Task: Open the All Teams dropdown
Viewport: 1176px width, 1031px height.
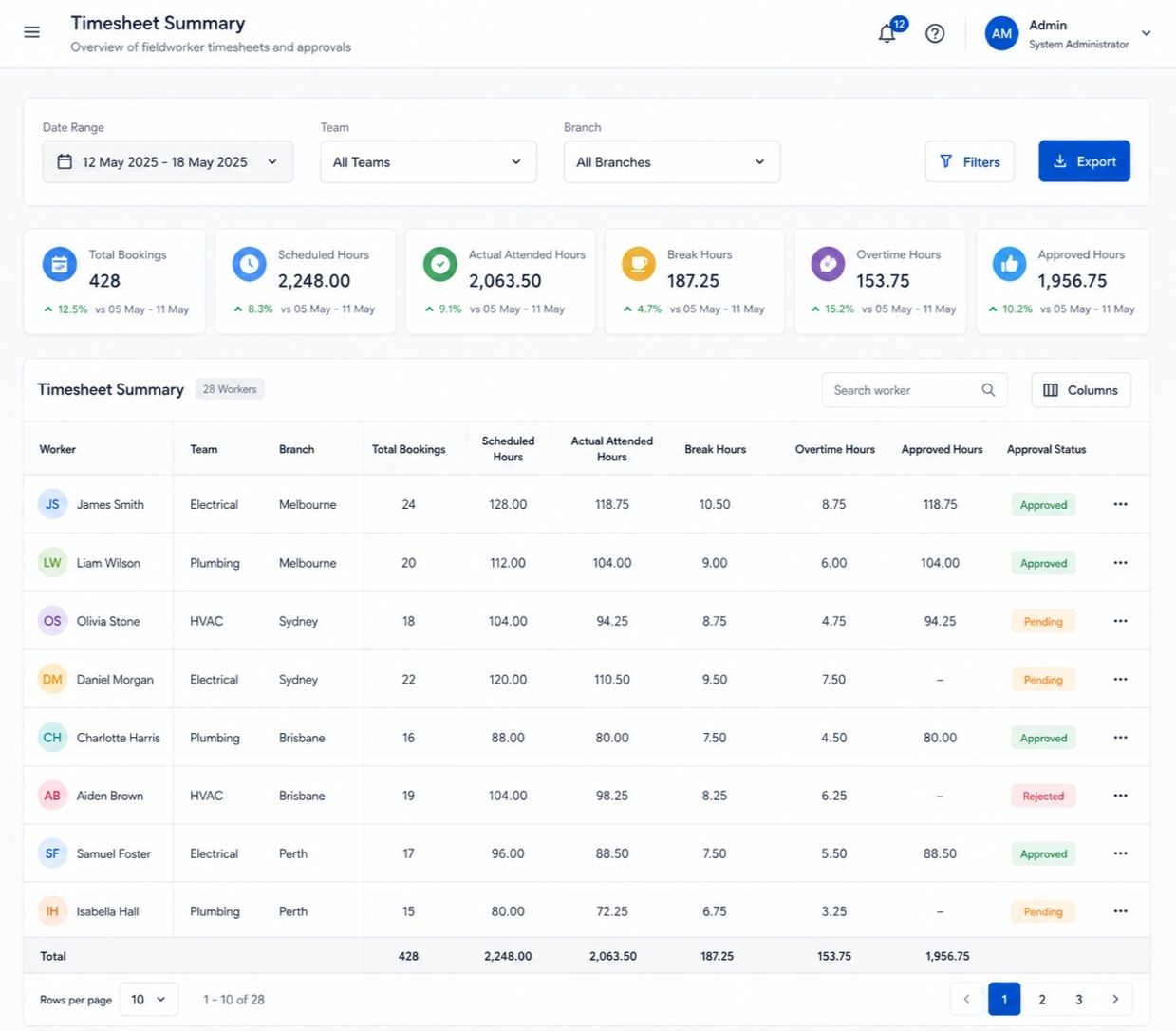Action: 428,162
